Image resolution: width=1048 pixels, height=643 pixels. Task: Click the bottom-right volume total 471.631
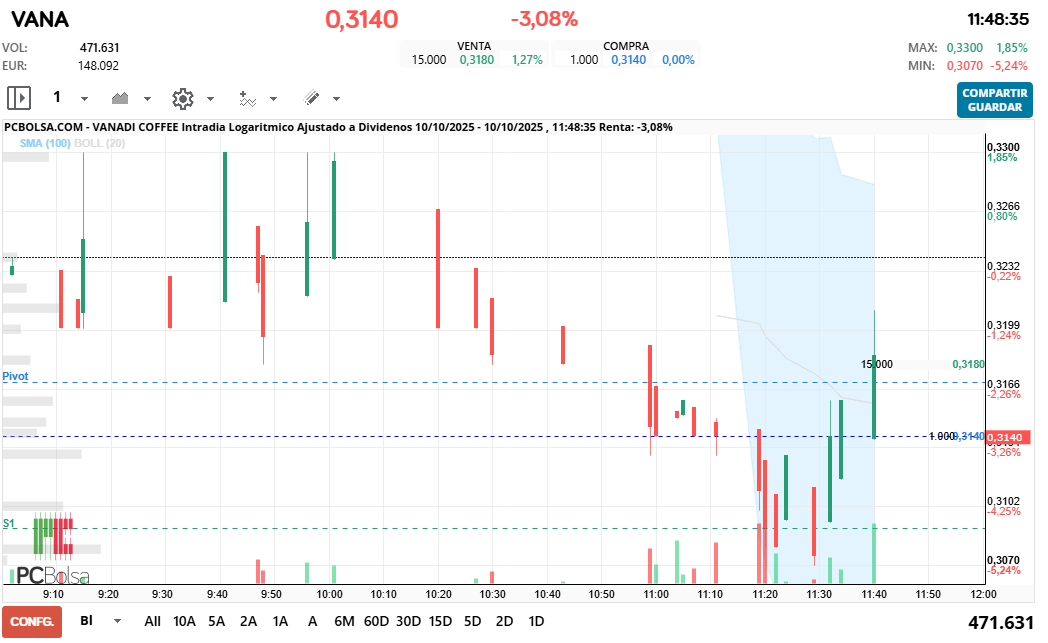(1001, 622)
